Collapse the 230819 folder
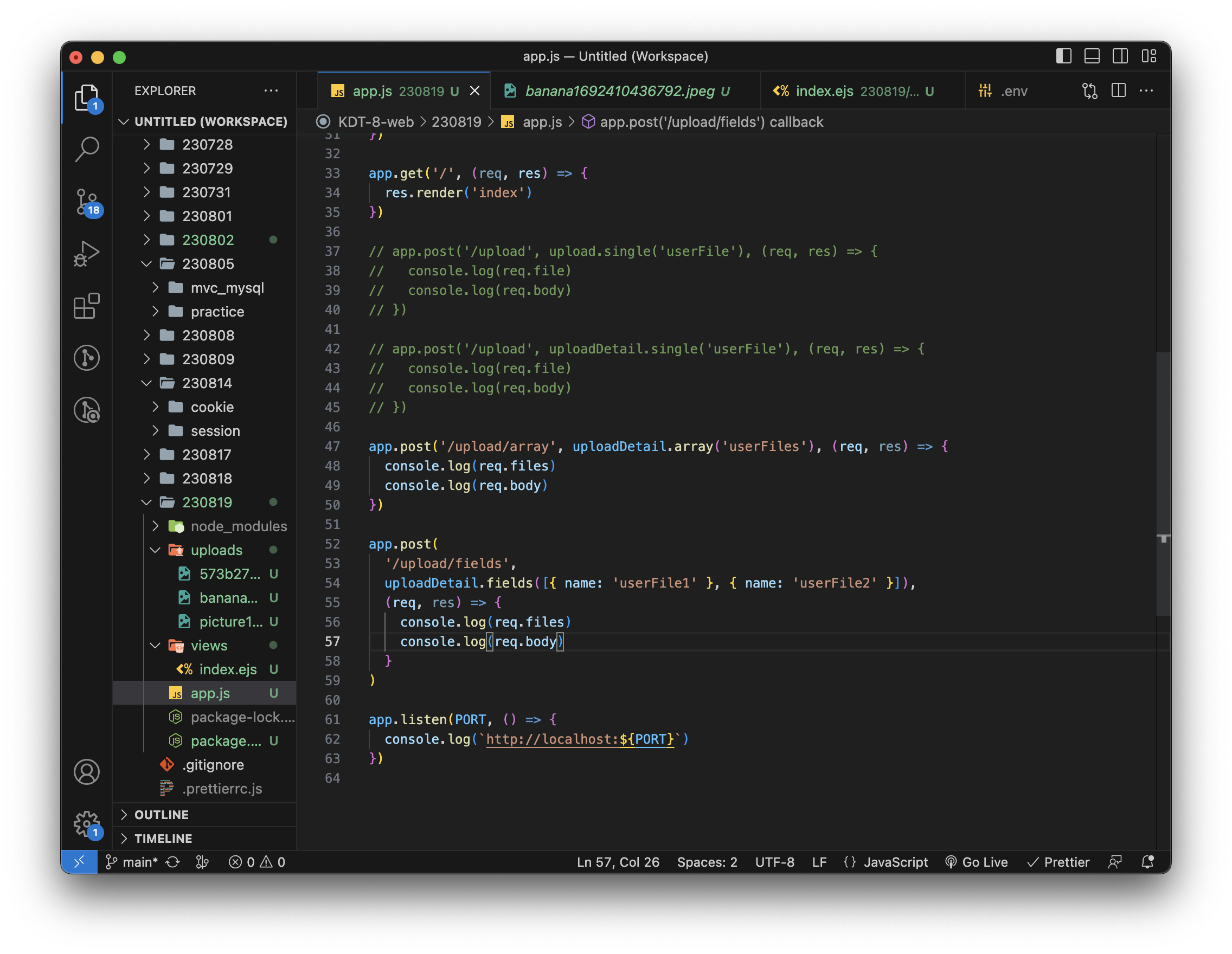 click(205, 502)
